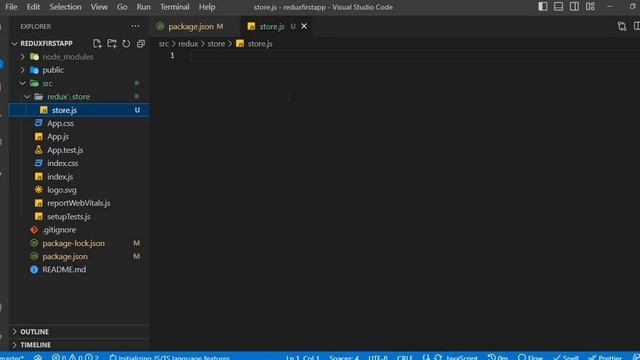Viewport: 640px width, 360px height.
Task: Change indentation via Spaces: 4
Action: [344, 357]
